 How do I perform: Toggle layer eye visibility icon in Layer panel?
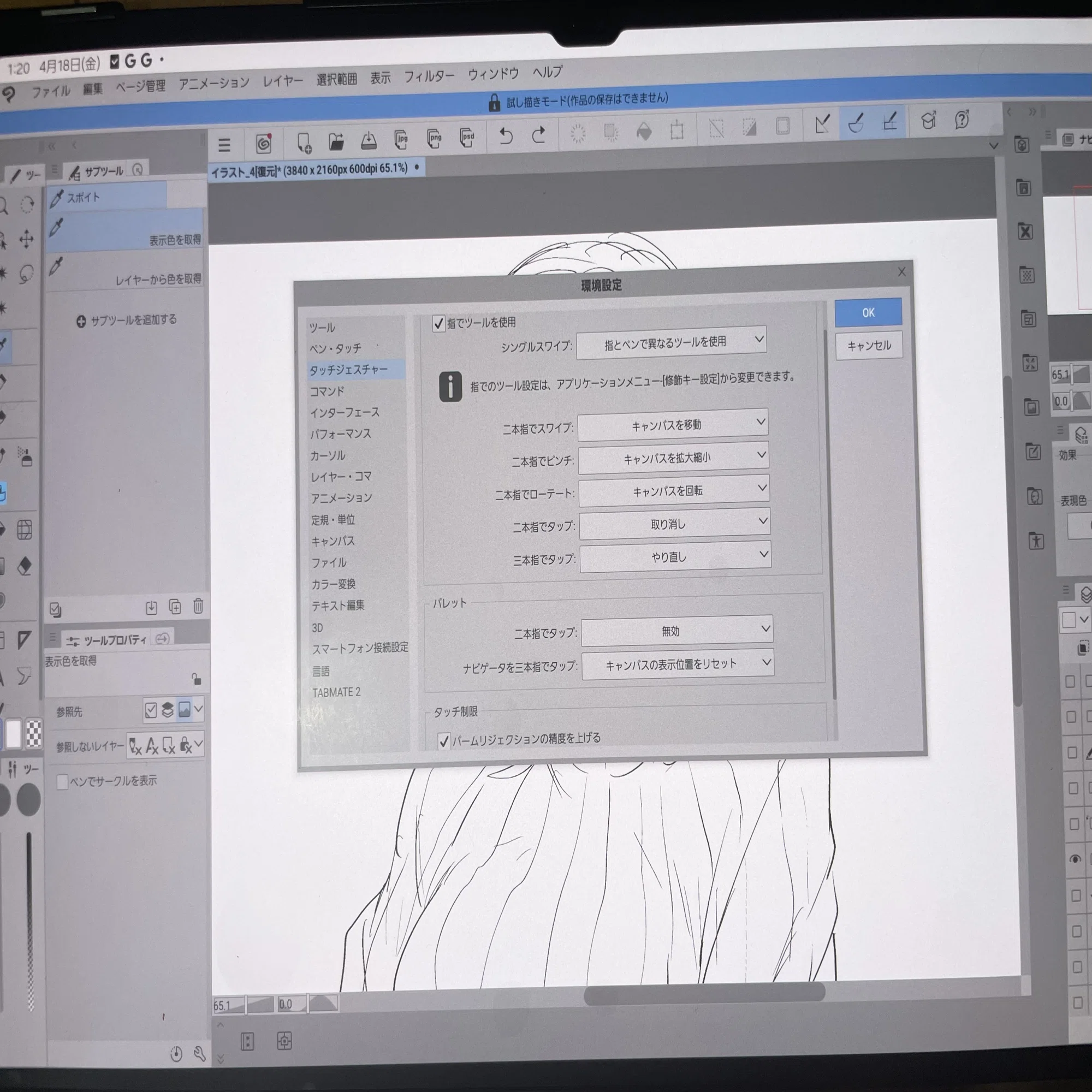point(1076,859)
